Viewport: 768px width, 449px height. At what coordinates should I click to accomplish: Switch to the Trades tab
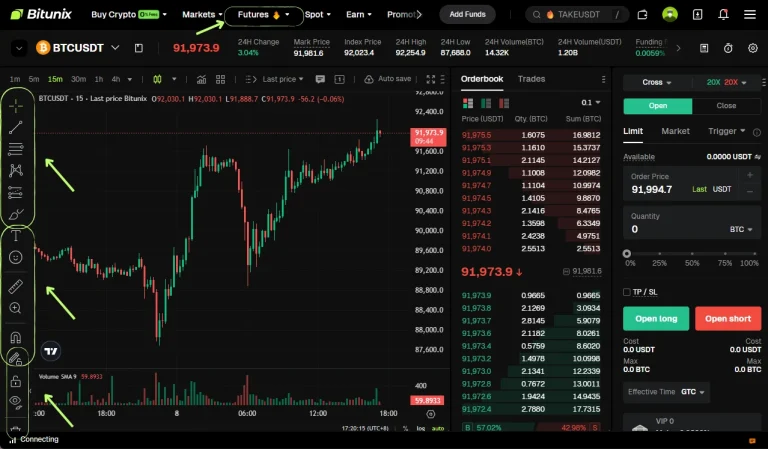(x=531, y=79)
